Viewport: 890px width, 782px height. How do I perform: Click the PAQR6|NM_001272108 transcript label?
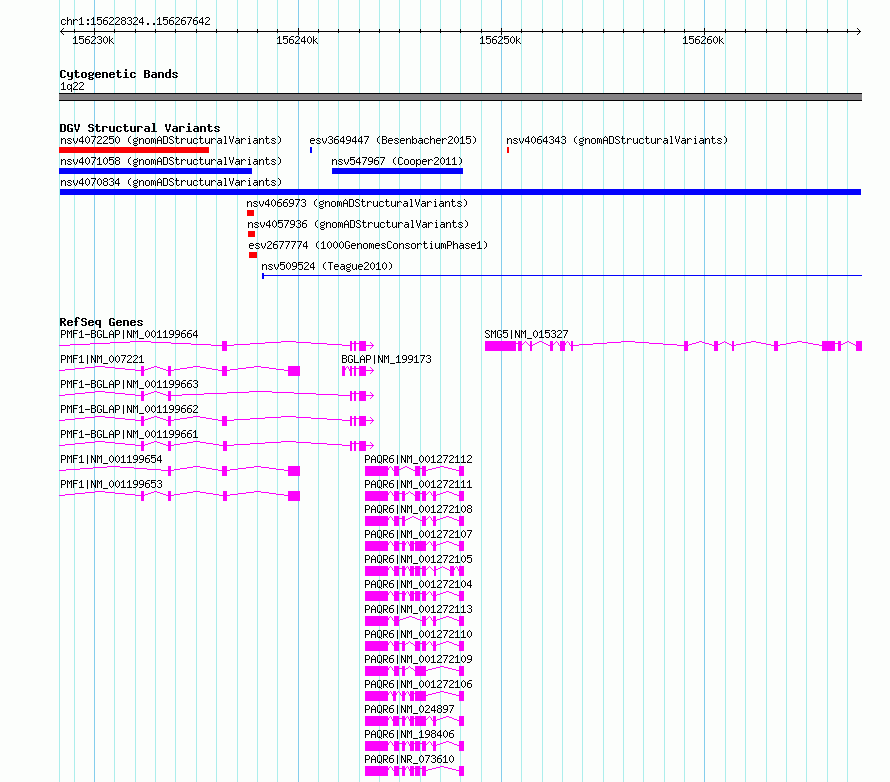coord(418,509)
